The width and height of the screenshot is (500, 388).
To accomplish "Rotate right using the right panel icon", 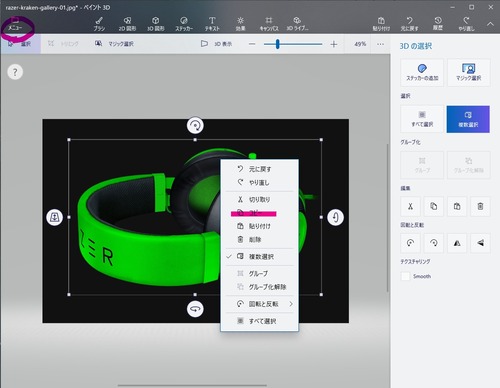I will [x=434, y=243].
